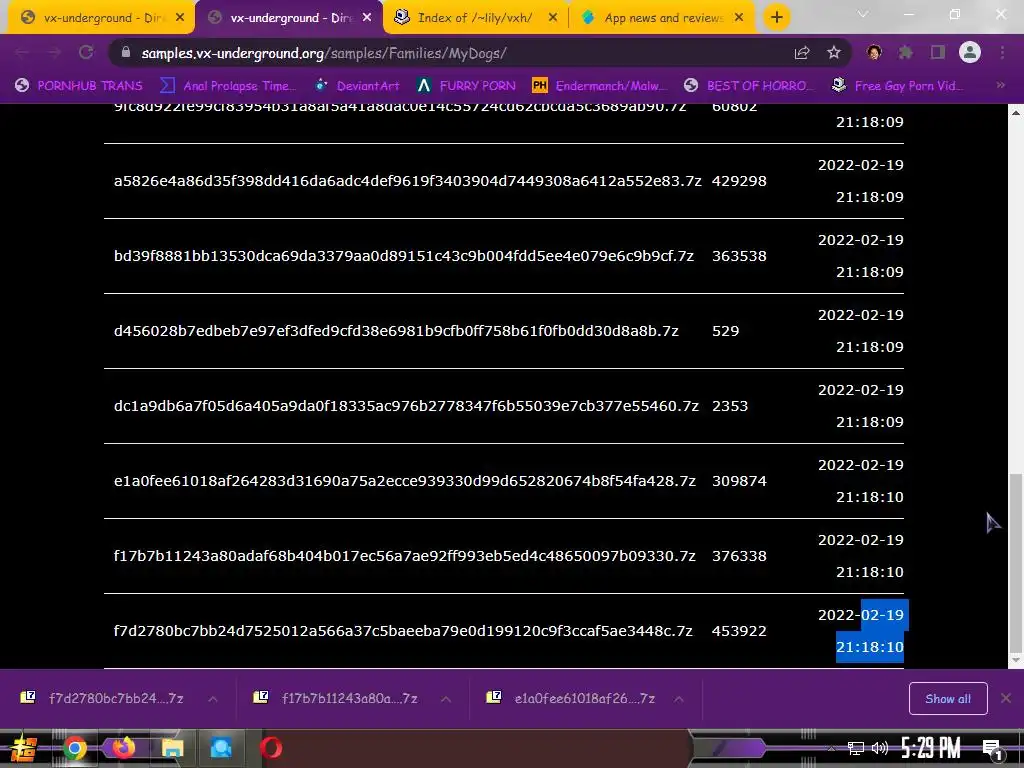Click the highlighted 21:18:10 timestamp
The image size is (1024, 768).
(869, 647)
